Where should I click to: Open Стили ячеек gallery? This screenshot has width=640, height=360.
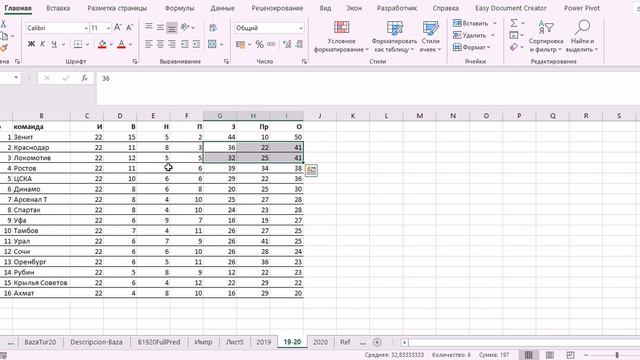[x=430, y=37]
